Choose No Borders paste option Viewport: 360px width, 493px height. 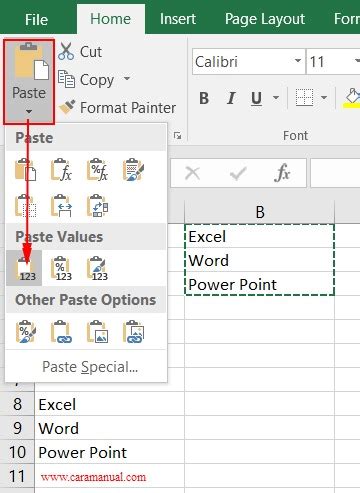click(x=26, y=205)
